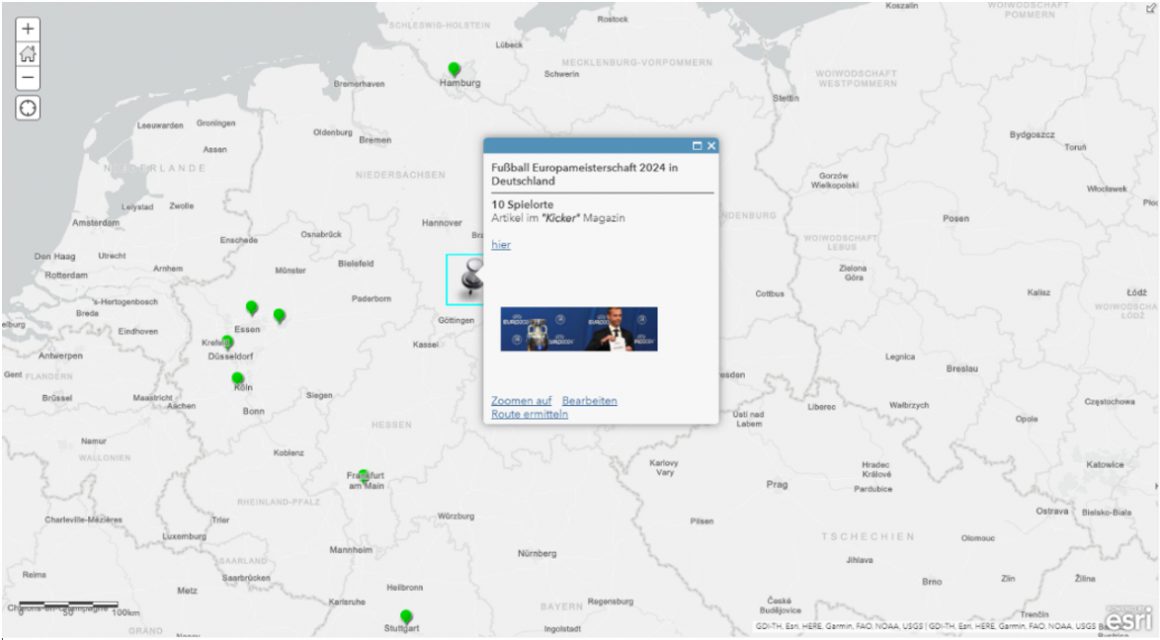Click the esri logo

point(1126,618)
